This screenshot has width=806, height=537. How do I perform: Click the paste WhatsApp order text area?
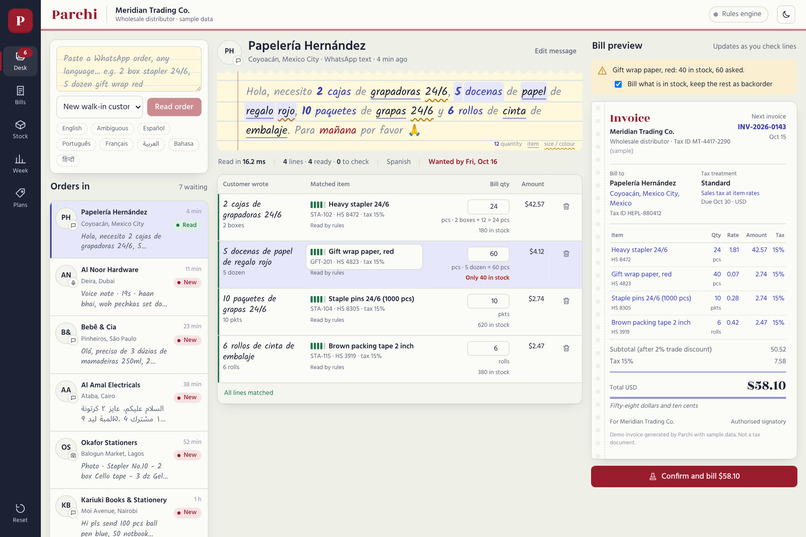click(x=129, y=69)
